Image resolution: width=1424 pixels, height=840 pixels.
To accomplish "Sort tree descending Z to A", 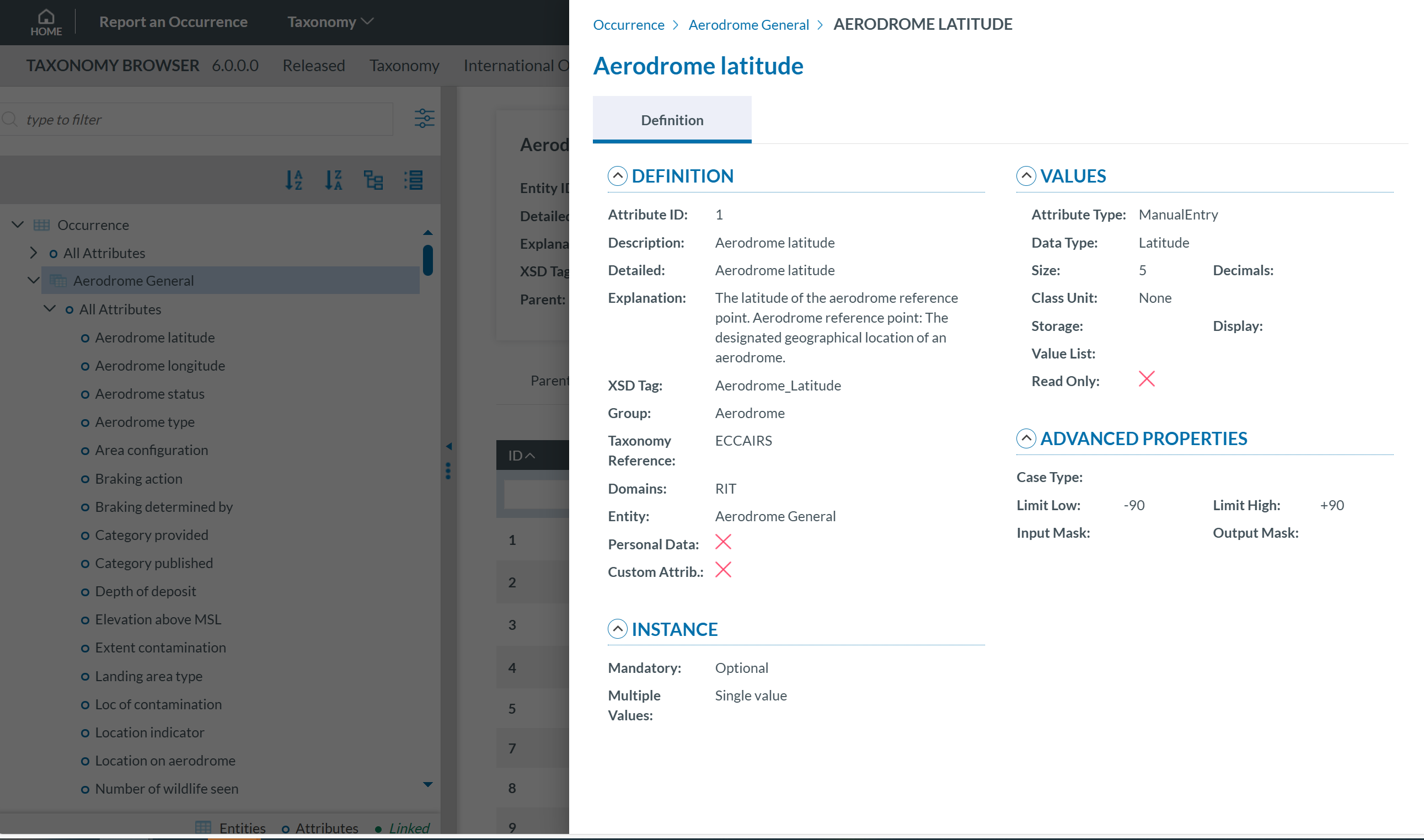I will click(x=333, y=180).
